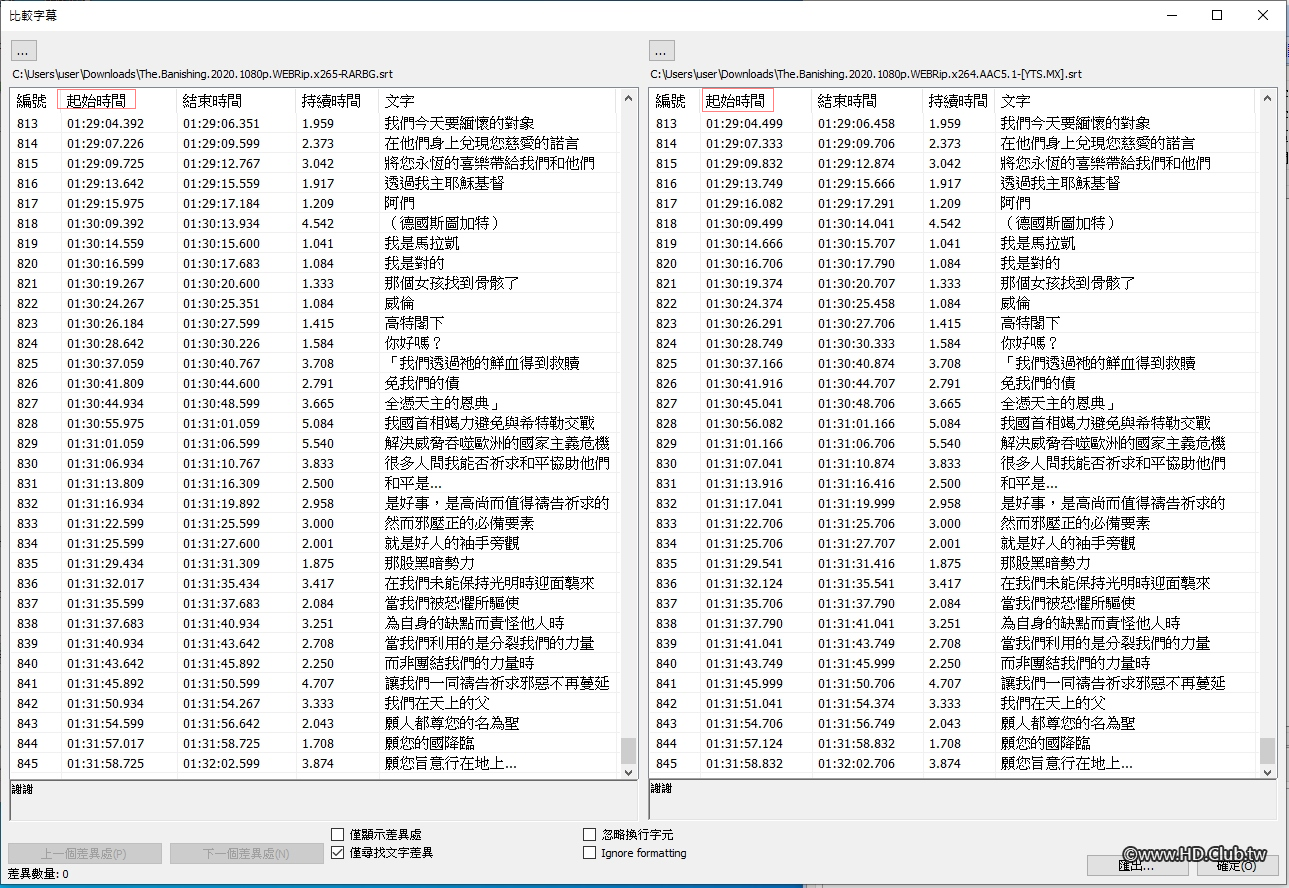Click the up arrow of the right list scrollbar

click(x=1268, y=98)
